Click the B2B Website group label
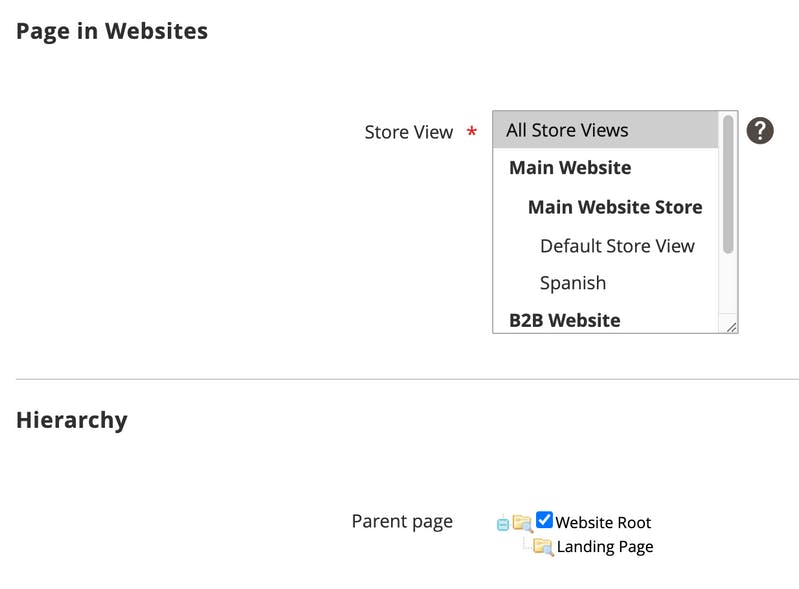Screen dimensions: 799x589 point(565,320)
